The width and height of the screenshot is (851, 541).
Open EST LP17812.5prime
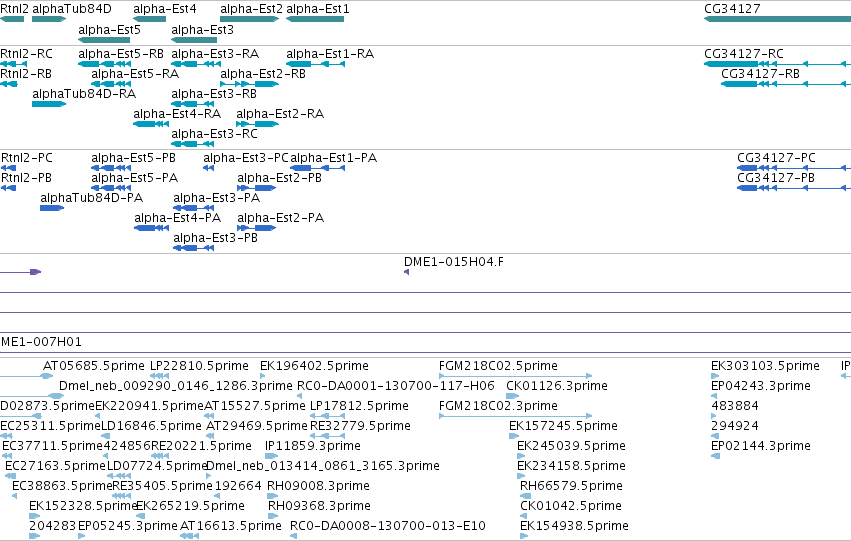point(359,406)
